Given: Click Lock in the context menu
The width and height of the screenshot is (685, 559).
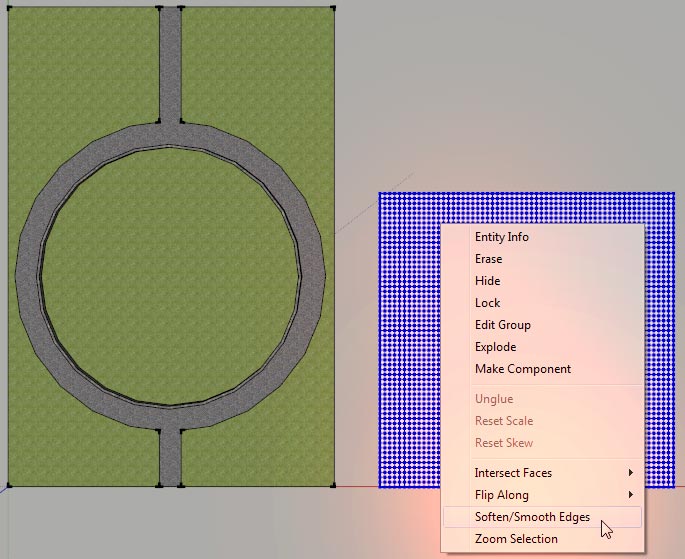Looking at the screenshot, I should (488, 303).
